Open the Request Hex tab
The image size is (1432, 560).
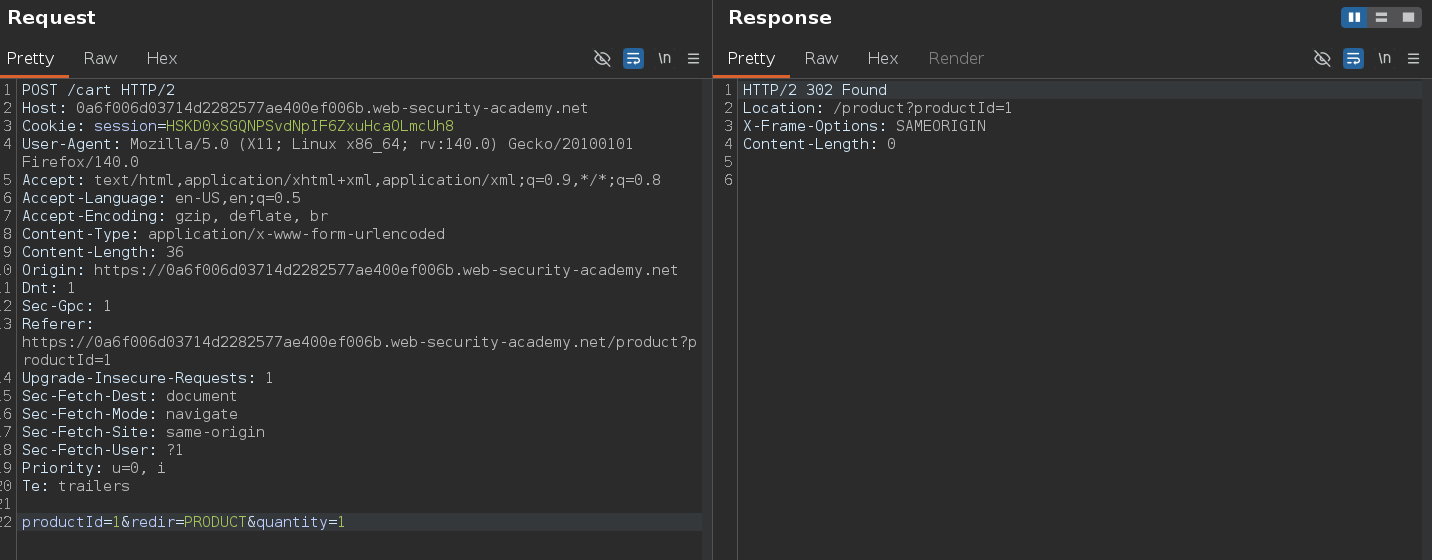coord(162,58)
